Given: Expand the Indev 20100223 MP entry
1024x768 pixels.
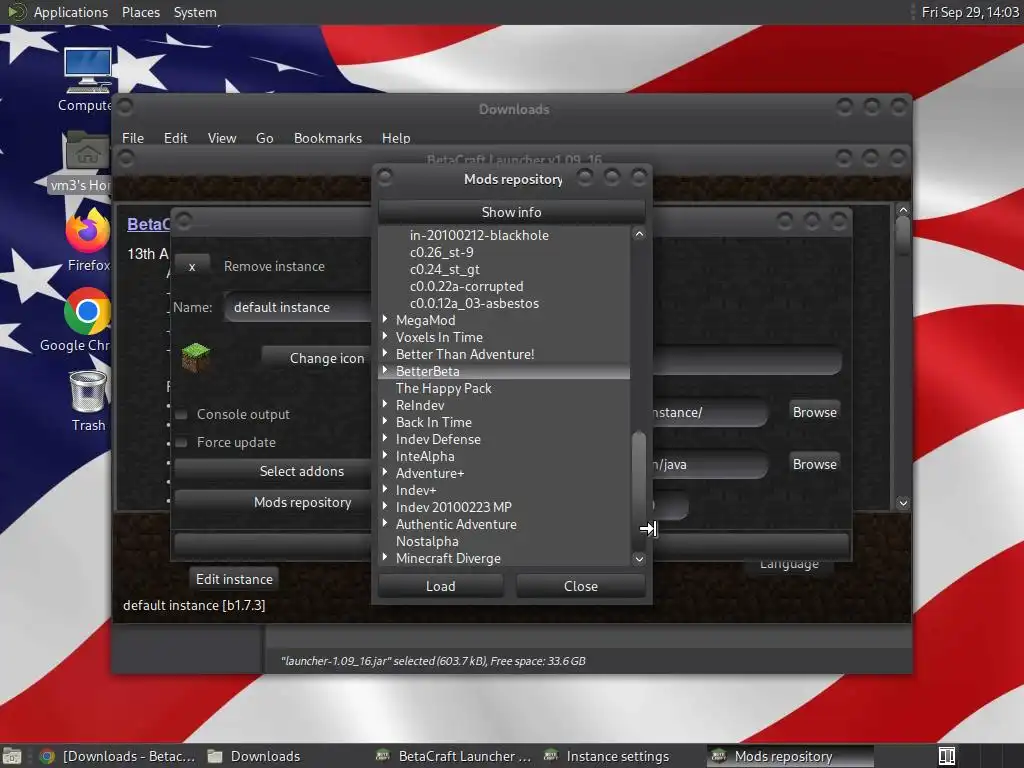Looking at the screenshot, I should 385,506.
